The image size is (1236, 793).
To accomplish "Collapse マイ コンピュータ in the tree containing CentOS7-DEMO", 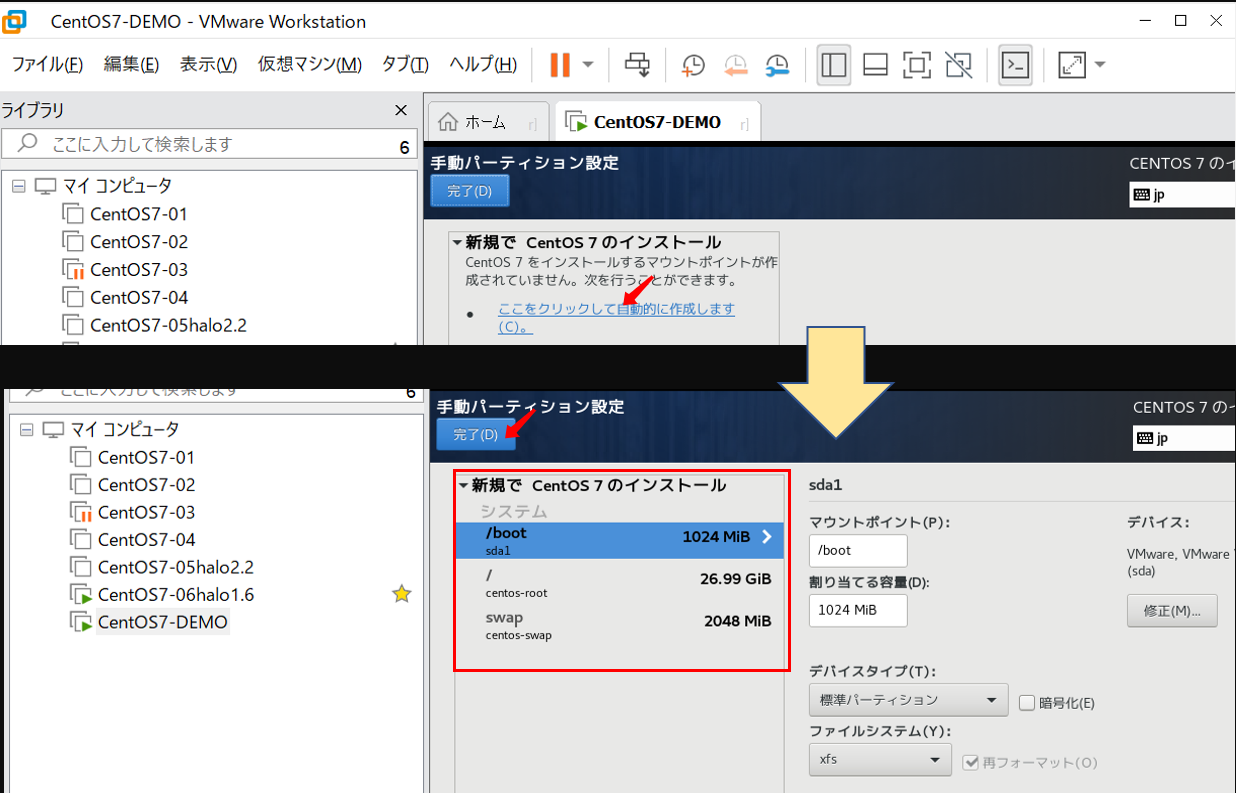I will click(27, 429).
